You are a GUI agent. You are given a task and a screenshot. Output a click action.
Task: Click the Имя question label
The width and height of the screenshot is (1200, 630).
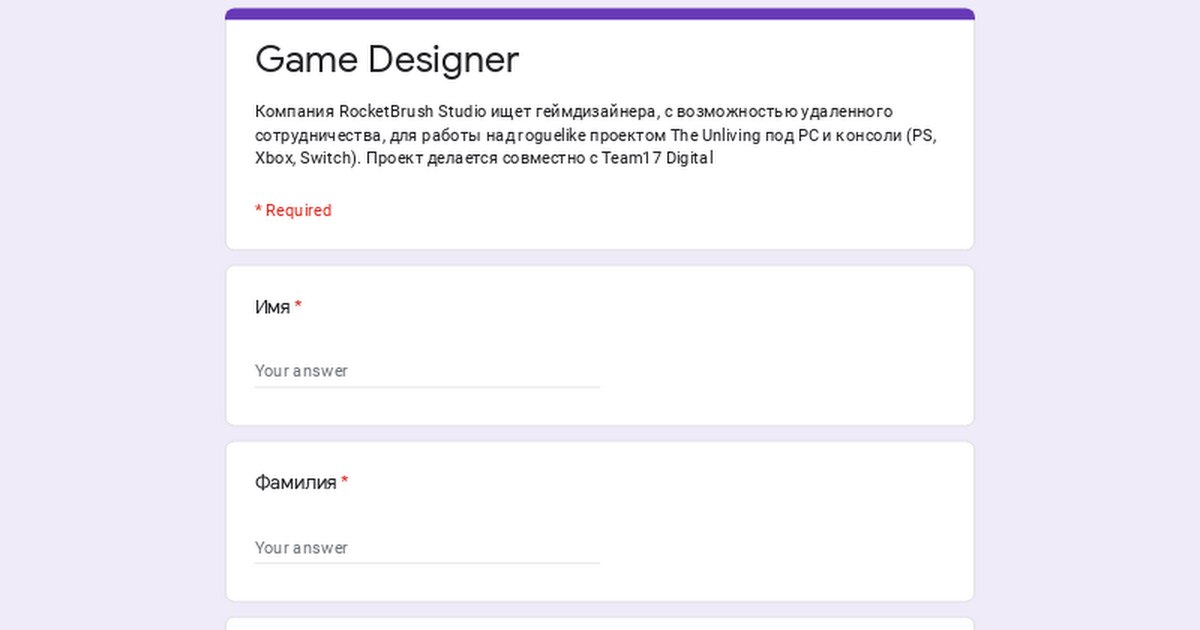278,308
